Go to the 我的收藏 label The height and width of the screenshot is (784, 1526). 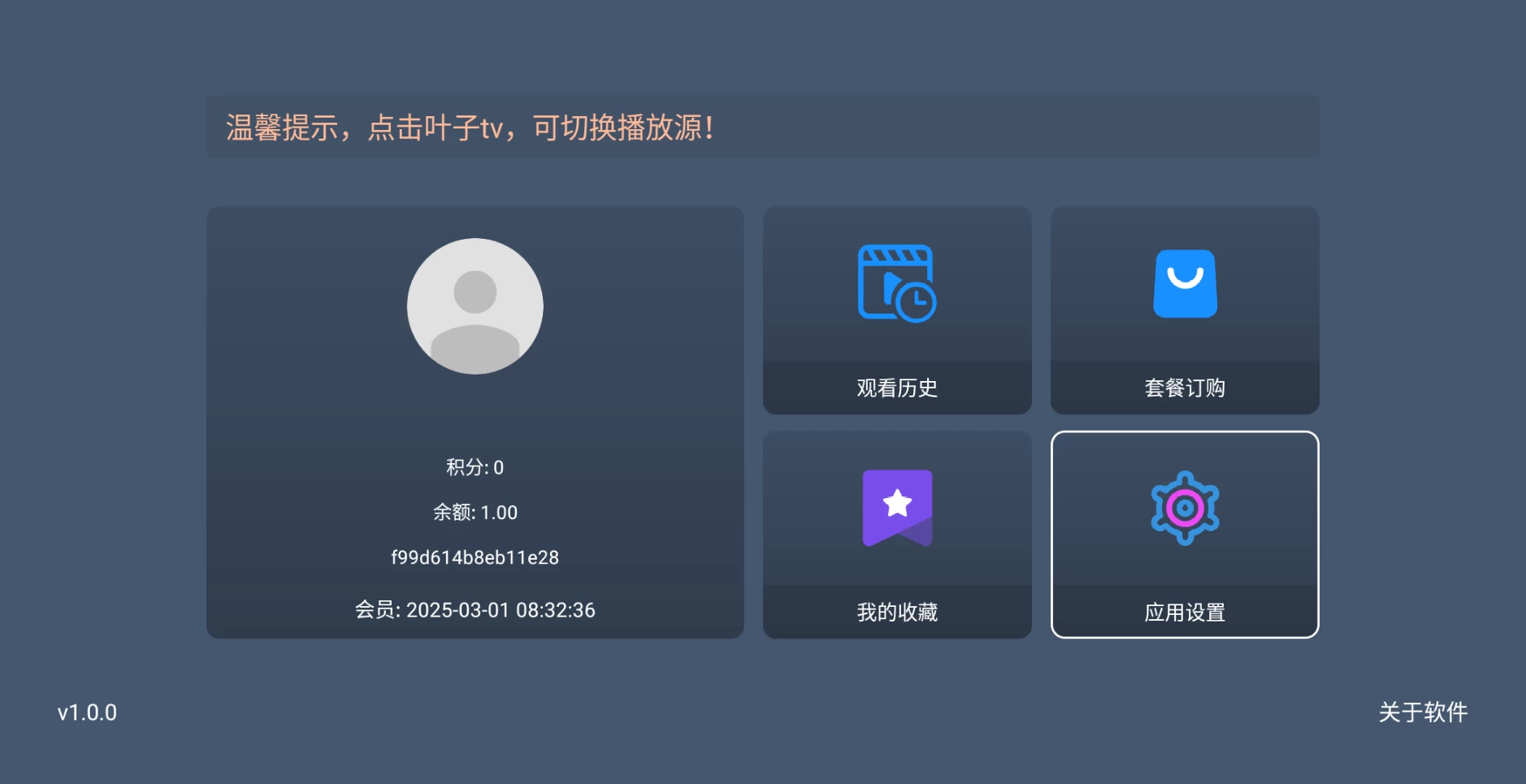click(897, 612)
